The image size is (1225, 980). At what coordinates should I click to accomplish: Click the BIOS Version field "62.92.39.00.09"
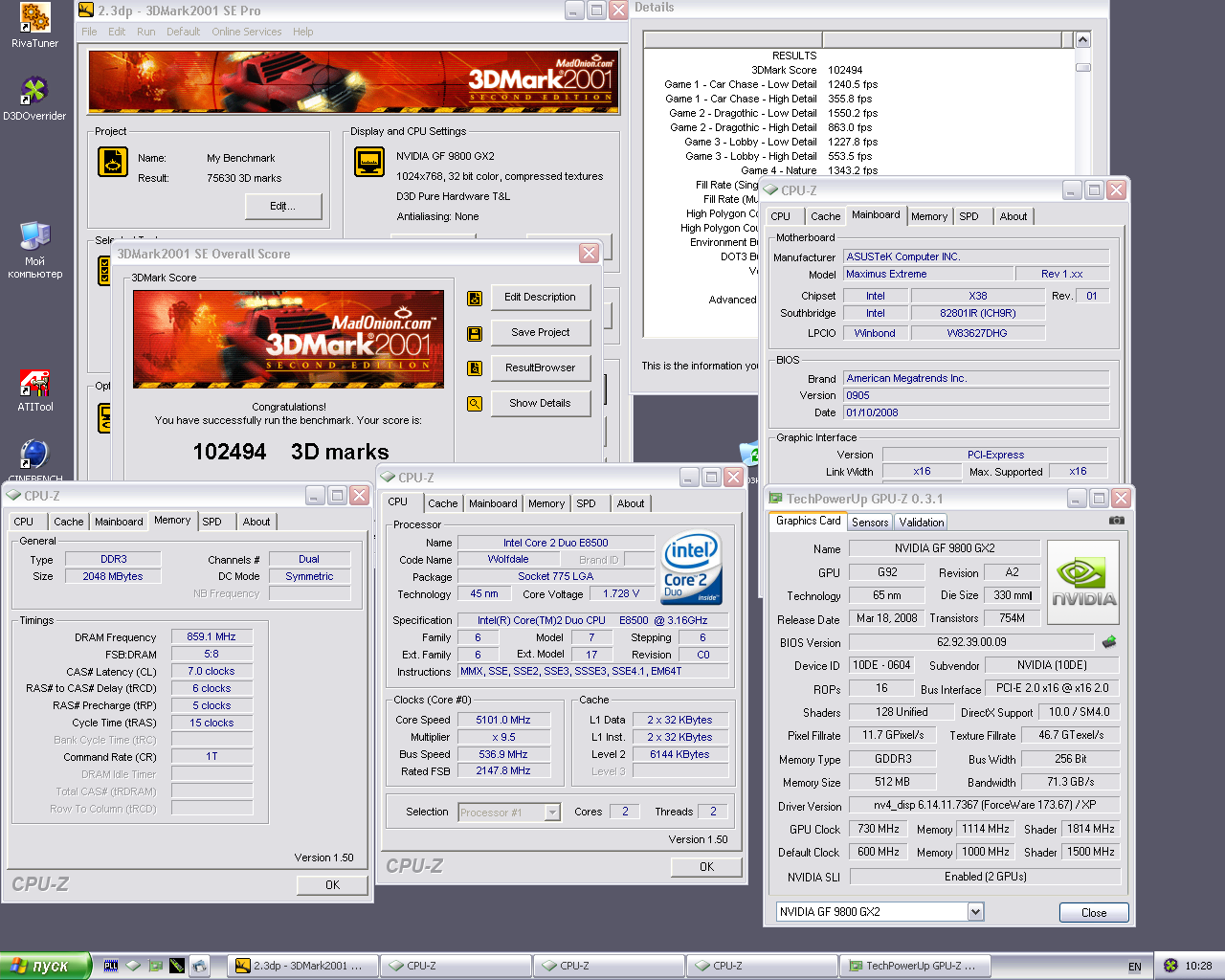pos(971,642)
